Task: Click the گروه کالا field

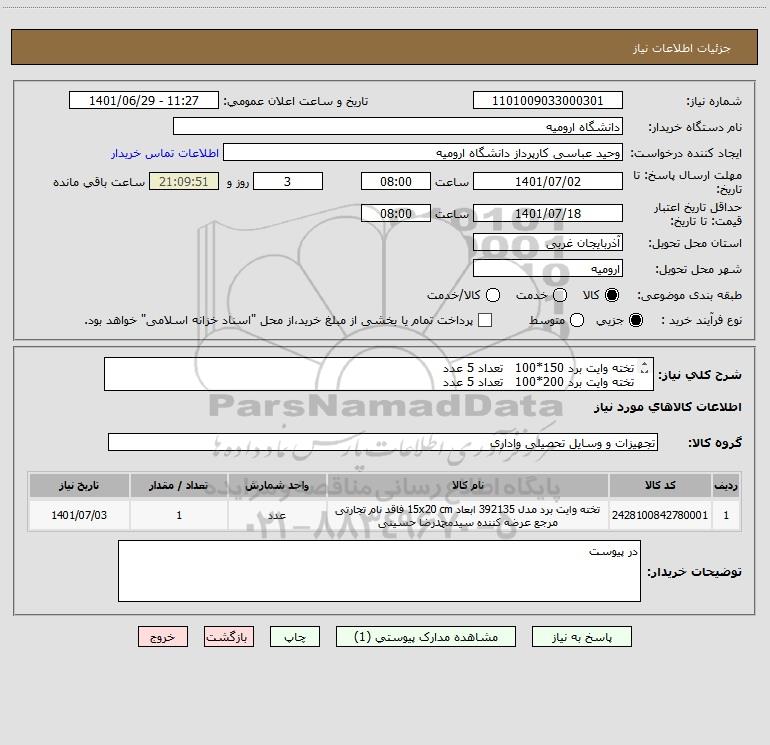Action: [383, 442]
